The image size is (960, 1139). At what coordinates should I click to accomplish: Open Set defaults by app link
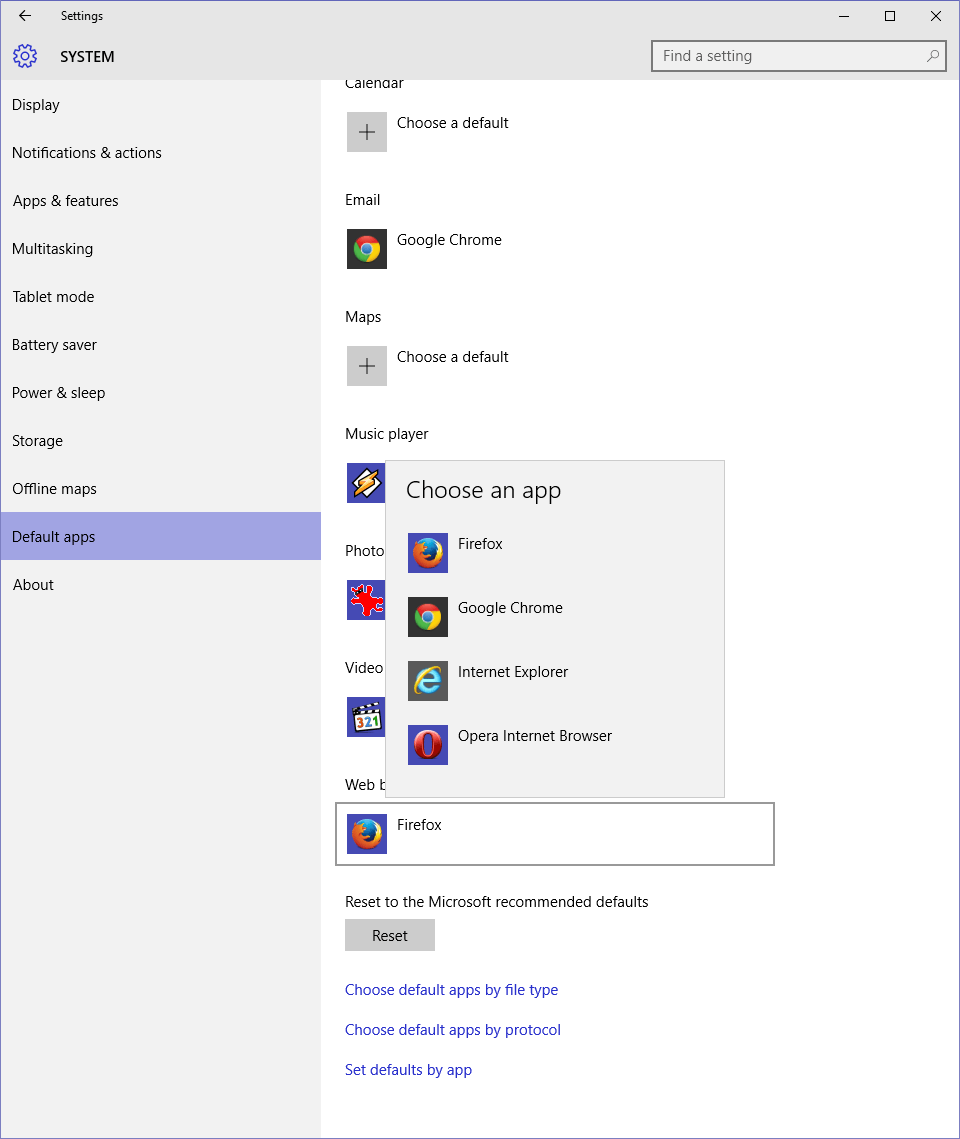coord(408,1070)
